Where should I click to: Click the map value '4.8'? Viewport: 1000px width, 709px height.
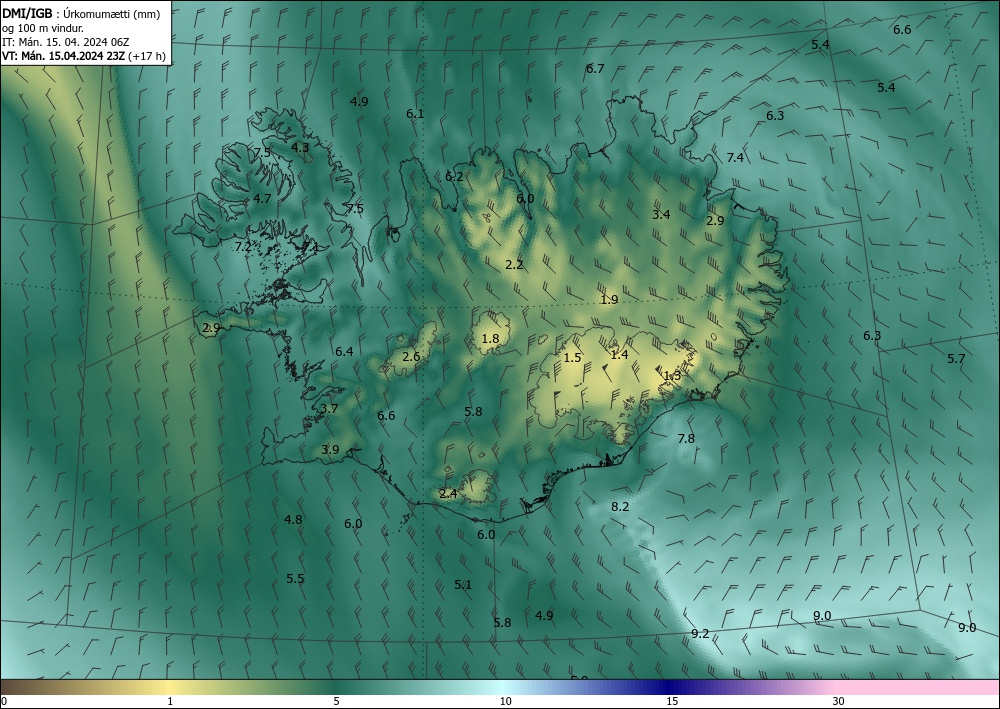[x=293, y=520]
